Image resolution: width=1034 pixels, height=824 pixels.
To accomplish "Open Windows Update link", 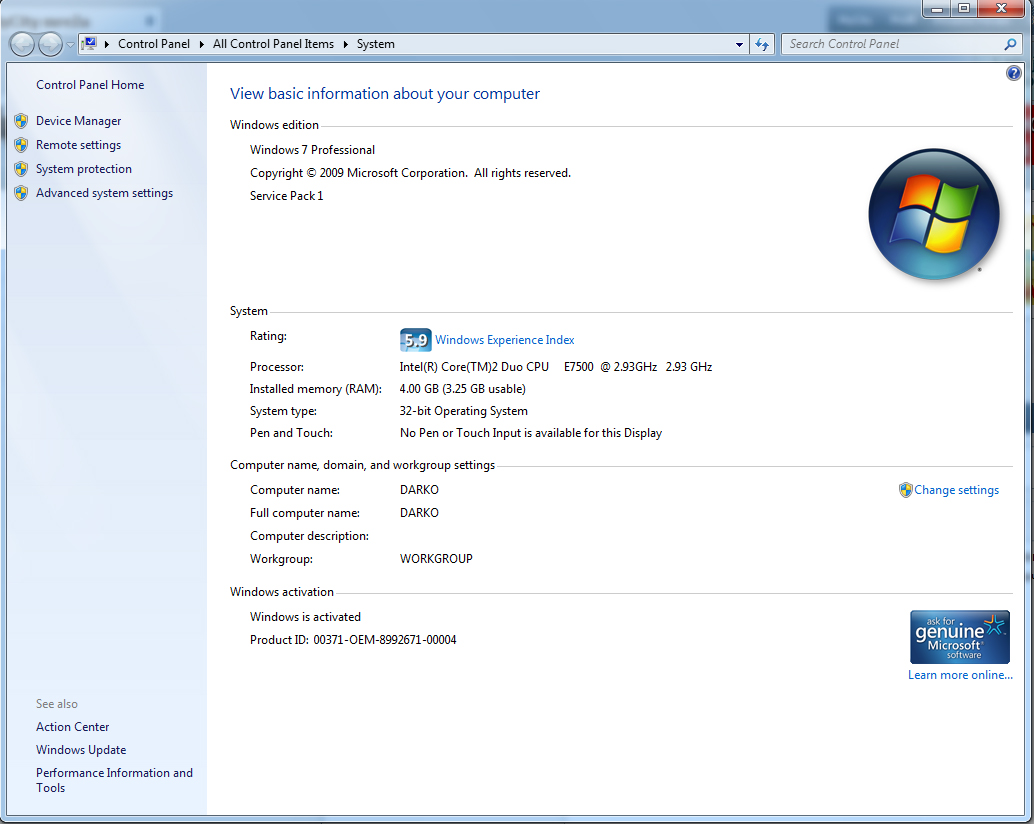I will pyautogui.click(x=81, y=750).
